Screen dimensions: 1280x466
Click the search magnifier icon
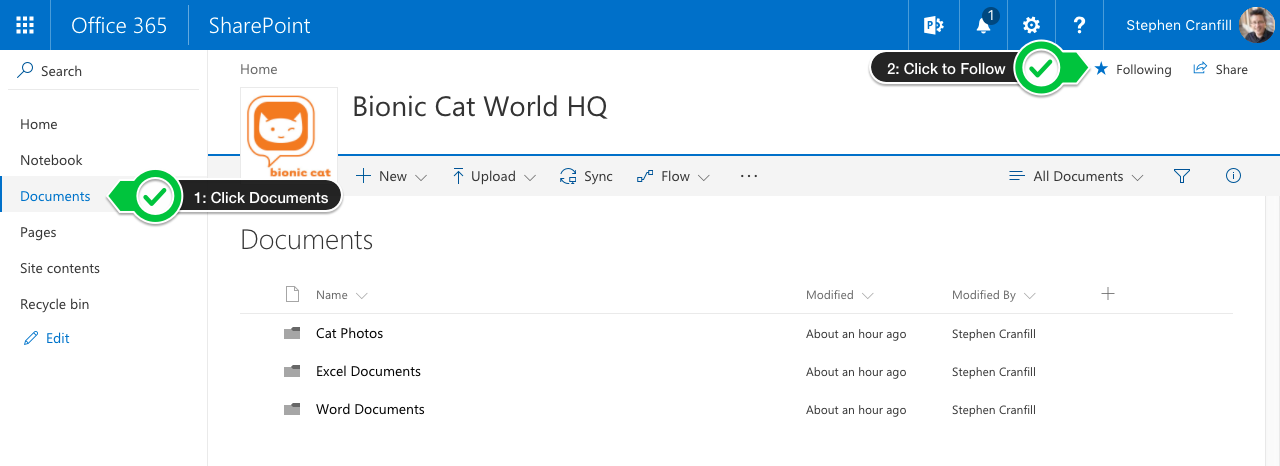tap(26, 71)
